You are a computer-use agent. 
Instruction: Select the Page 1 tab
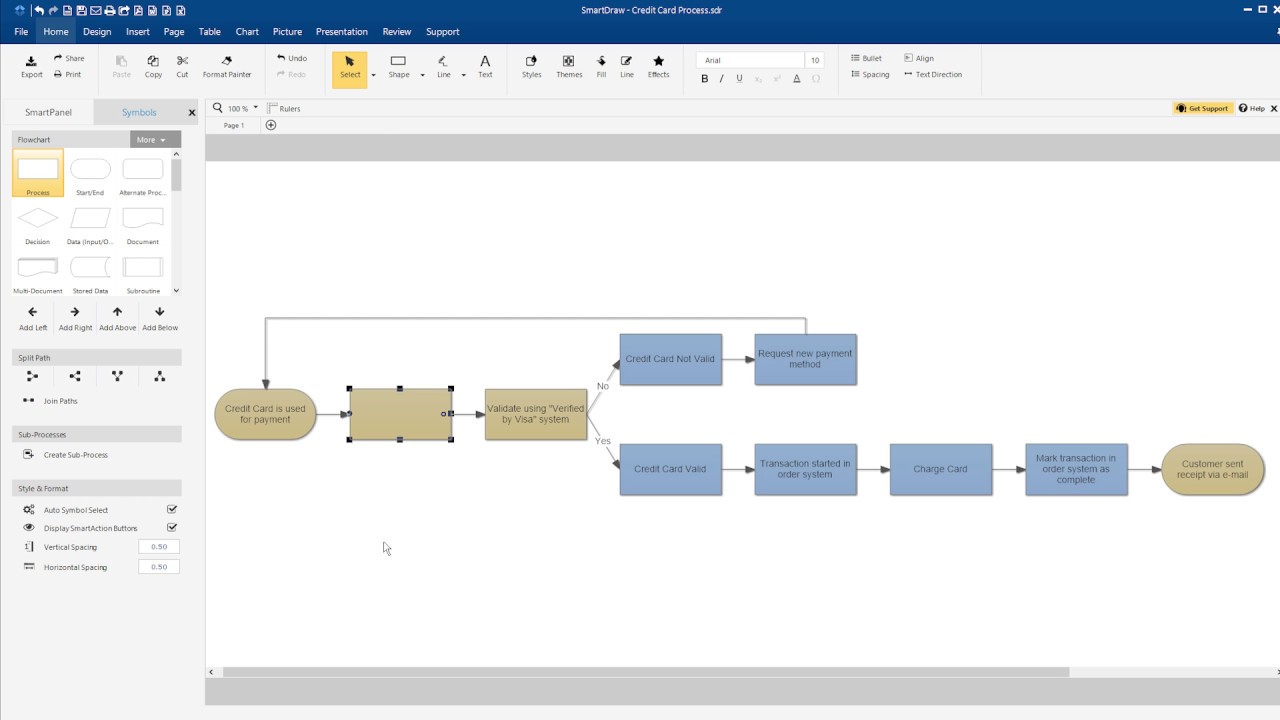pyautogui.click(x=234, y=125)
